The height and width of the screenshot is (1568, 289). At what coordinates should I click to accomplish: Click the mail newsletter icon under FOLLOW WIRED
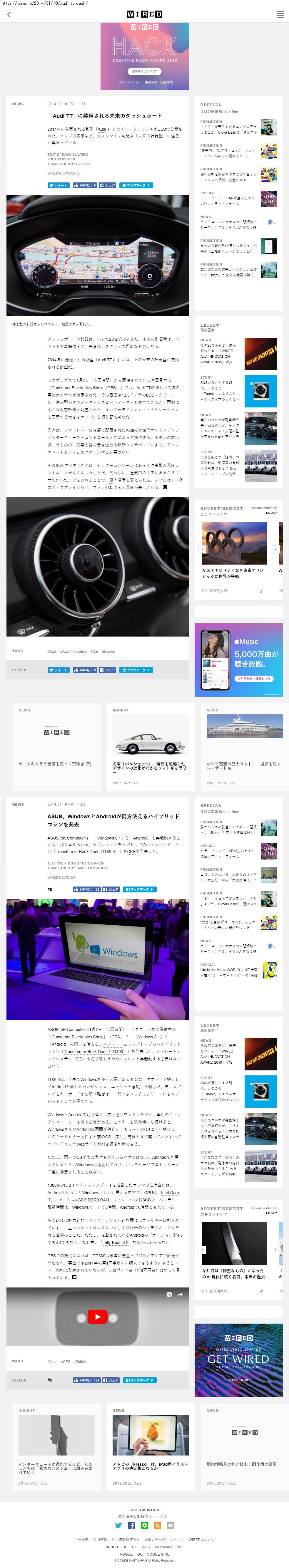171,1525
